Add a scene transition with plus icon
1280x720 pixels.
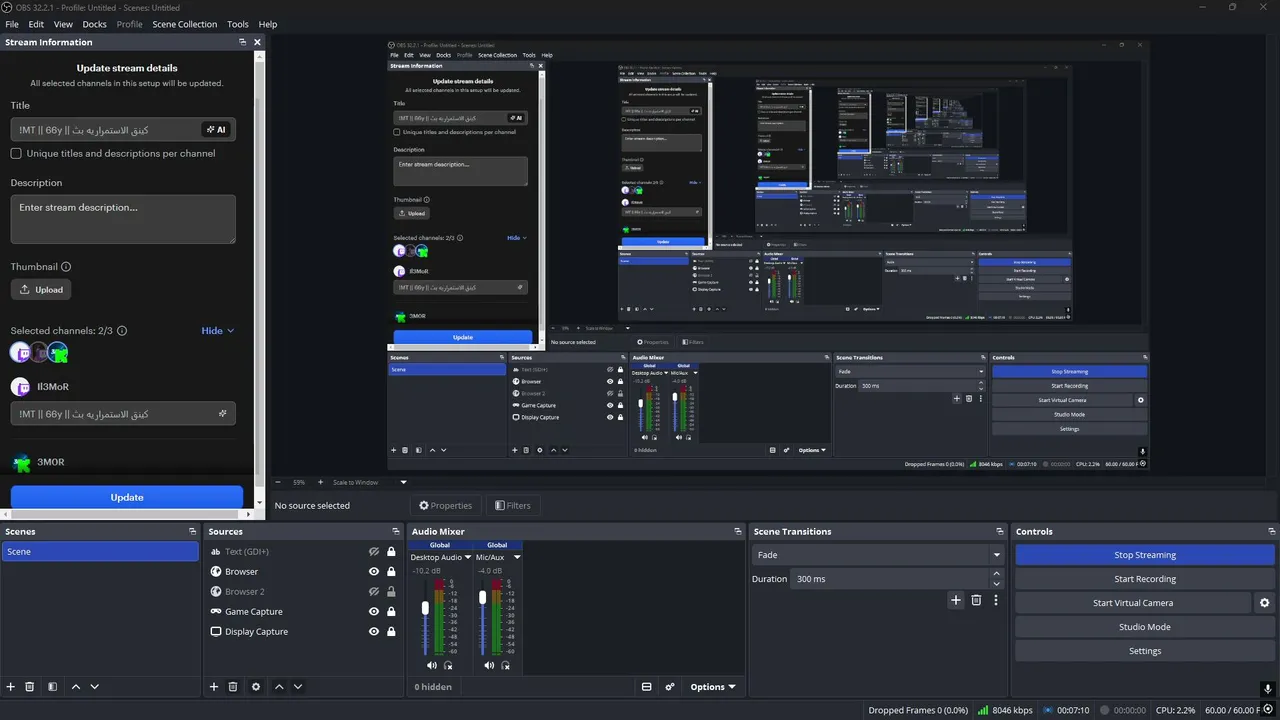tap(956, 600)
